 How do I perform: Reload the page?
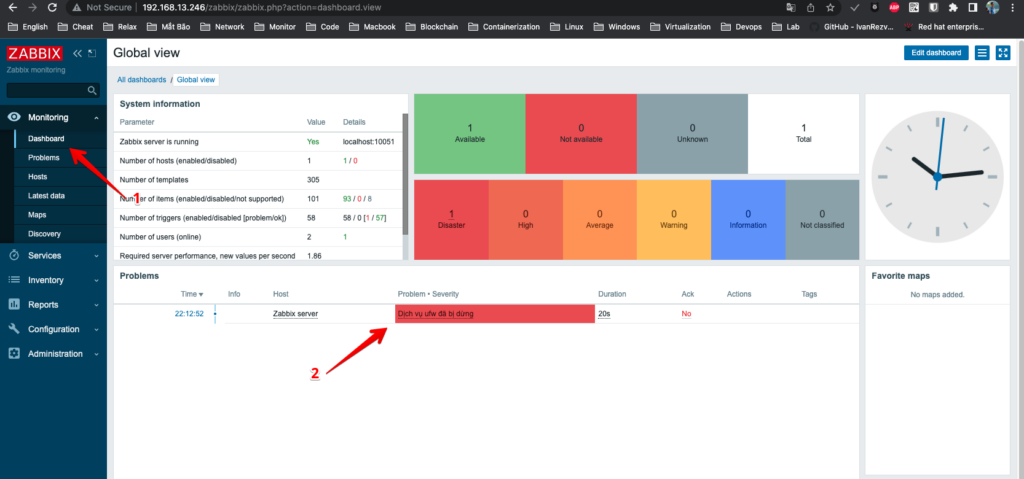pos(52,8)
